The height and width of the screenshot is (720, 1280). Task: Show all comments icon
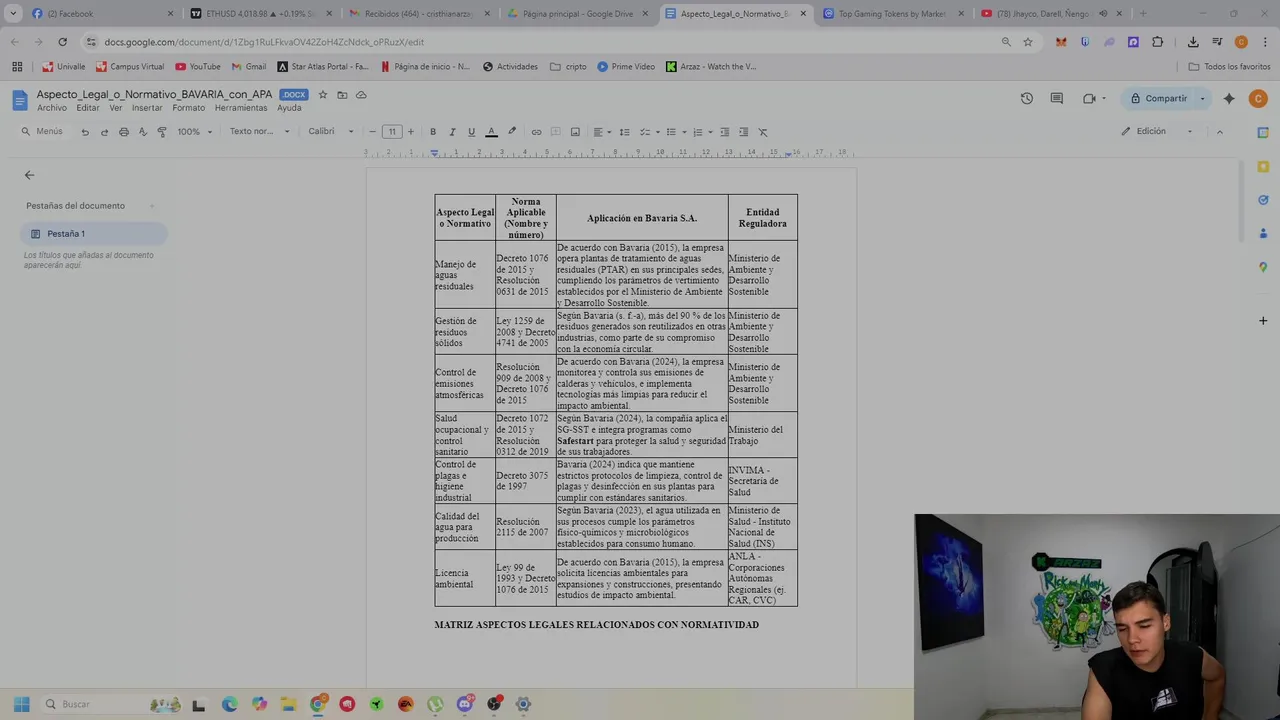point(1056,98)
